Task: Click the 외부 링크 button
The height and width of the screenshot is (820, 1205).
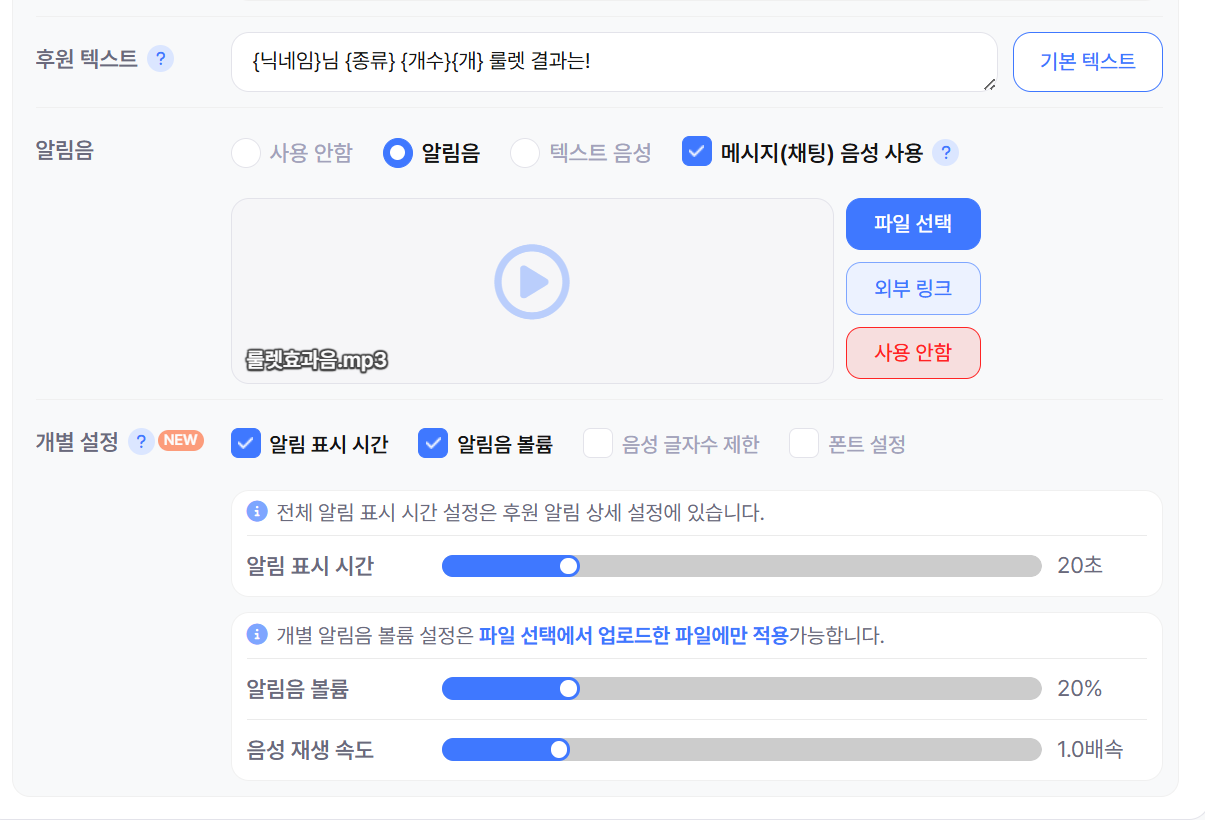Action: point(913,289)
